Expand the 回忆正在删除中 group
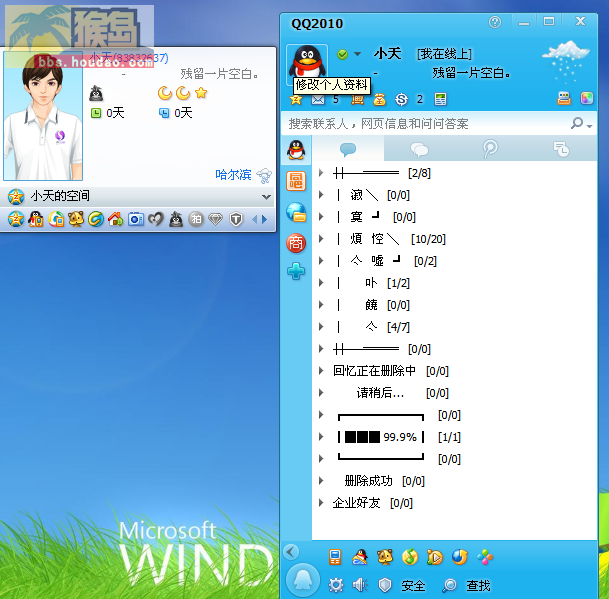The height and width of the screenshot is (599, 609). click(x=321, y=371)
